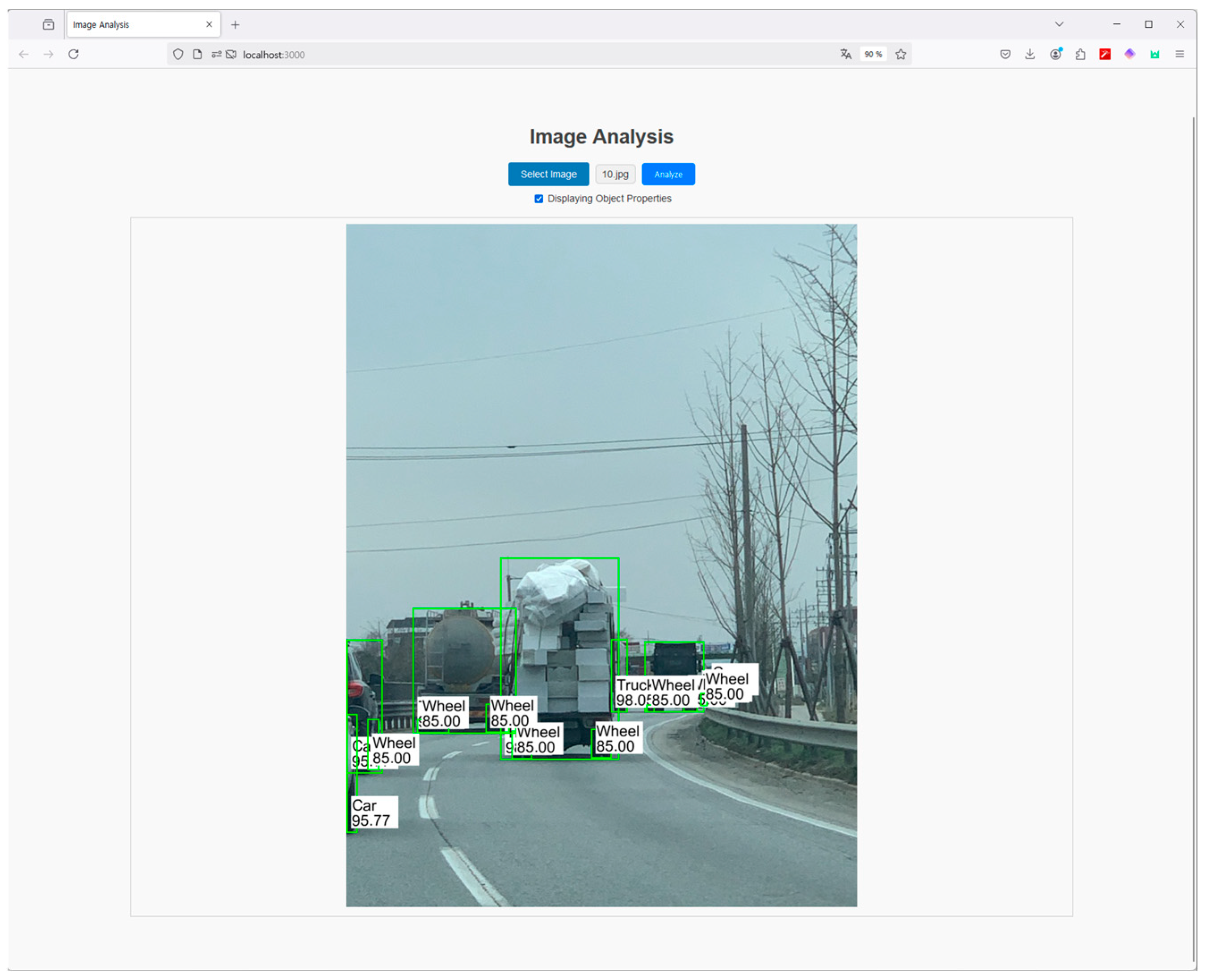Bookmark page with star icon

[901, 54]
